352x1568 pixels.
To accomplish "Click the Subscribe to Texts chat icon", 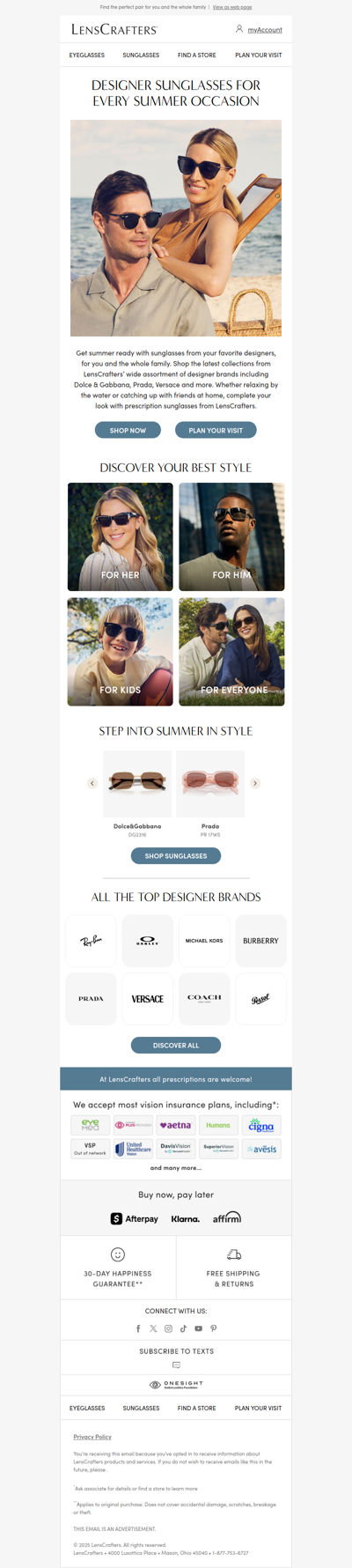I will [176, 1365].
